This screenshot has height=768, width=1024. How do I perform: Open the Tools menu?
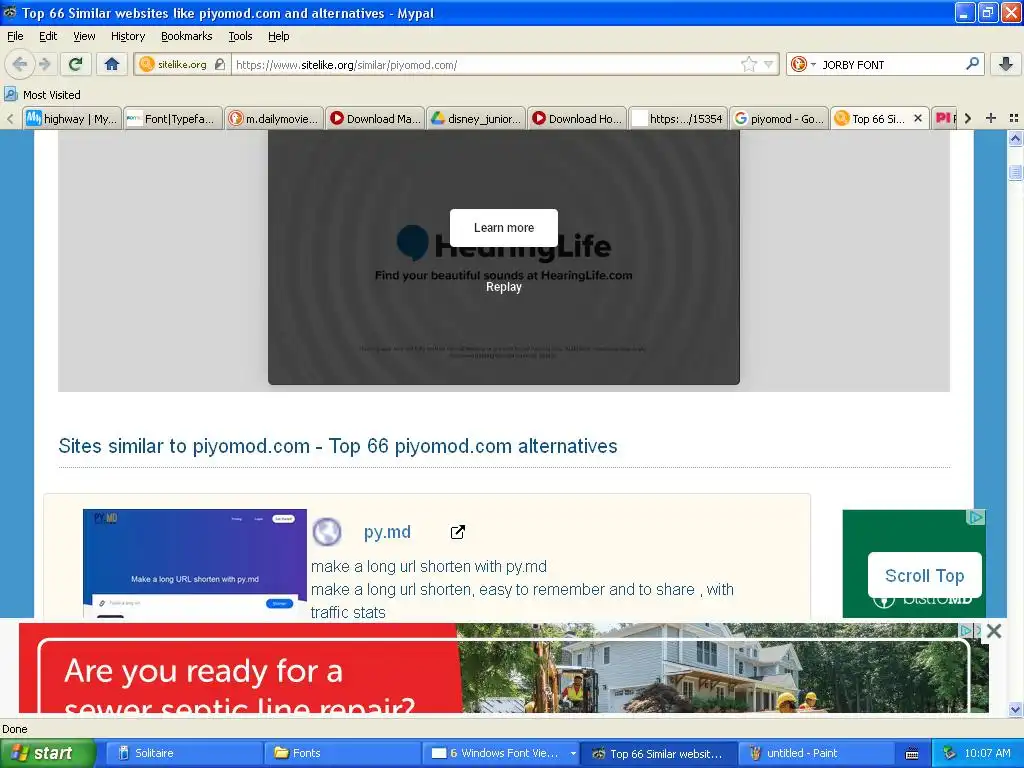tap(240, 36)
